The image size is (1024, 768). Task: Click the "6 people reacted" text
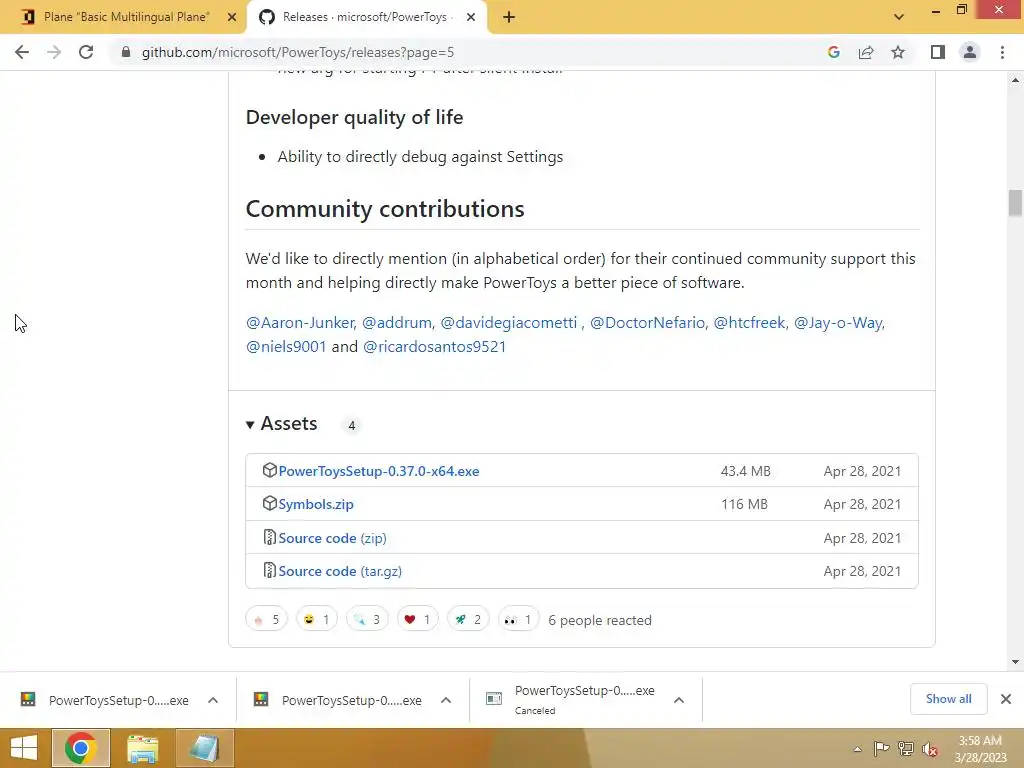tap(600, 620)
